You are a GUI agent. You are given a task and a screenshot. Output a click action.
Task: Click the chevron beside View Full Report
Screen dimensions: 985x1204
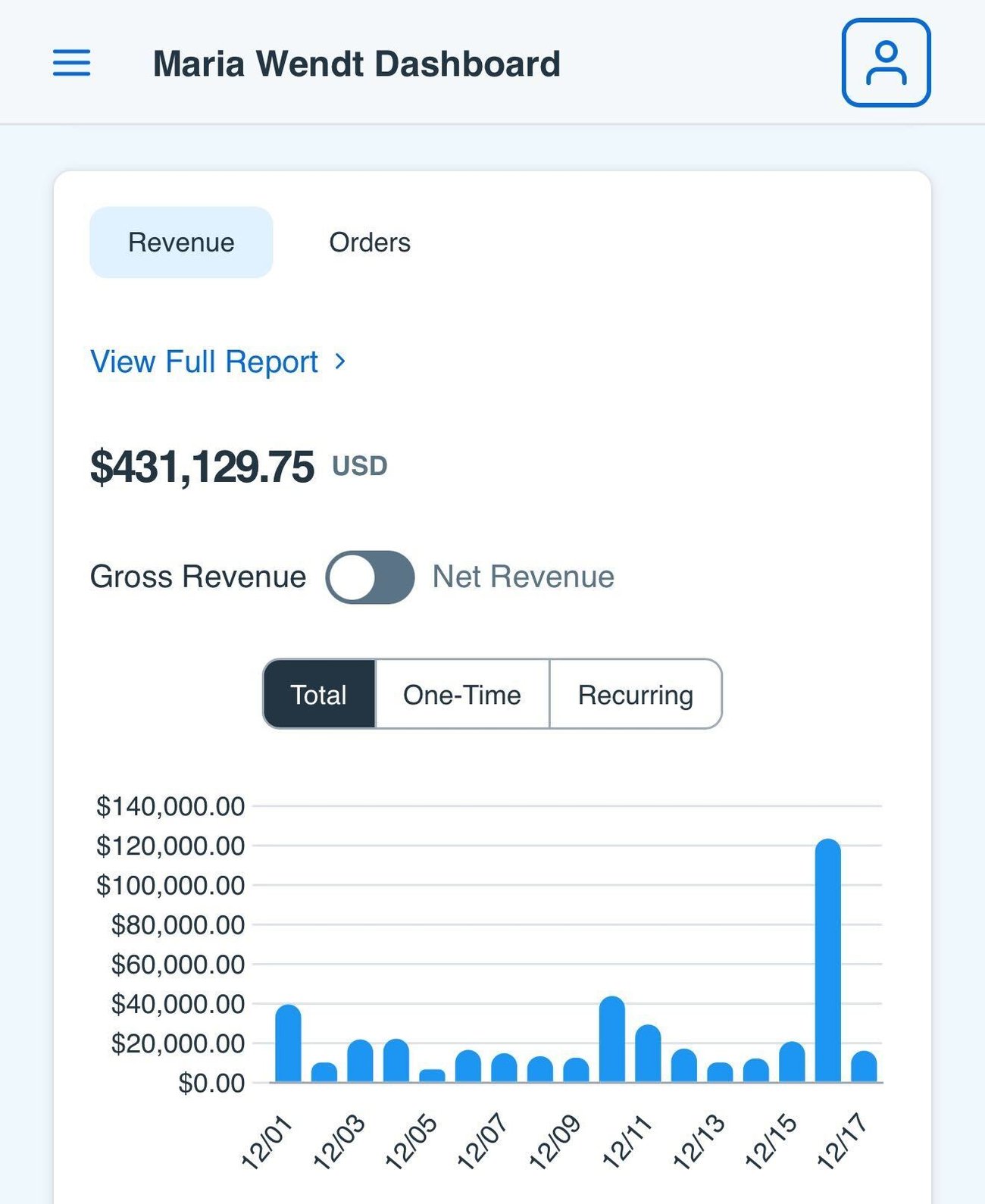click(340, 361)
